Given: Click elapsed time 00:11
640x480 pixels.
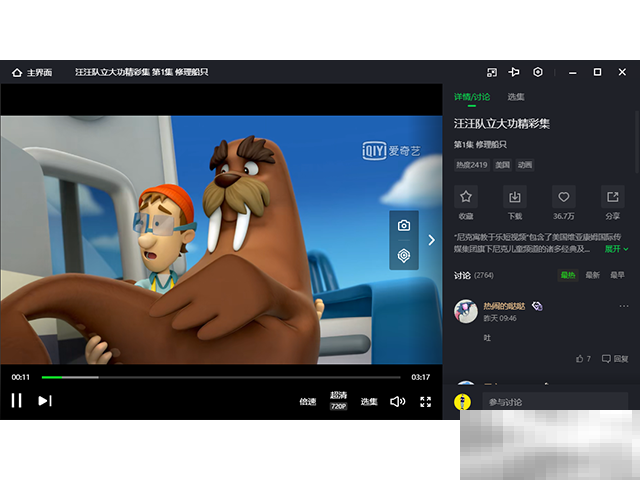Looking at the screenshot, I should [20, 377].
